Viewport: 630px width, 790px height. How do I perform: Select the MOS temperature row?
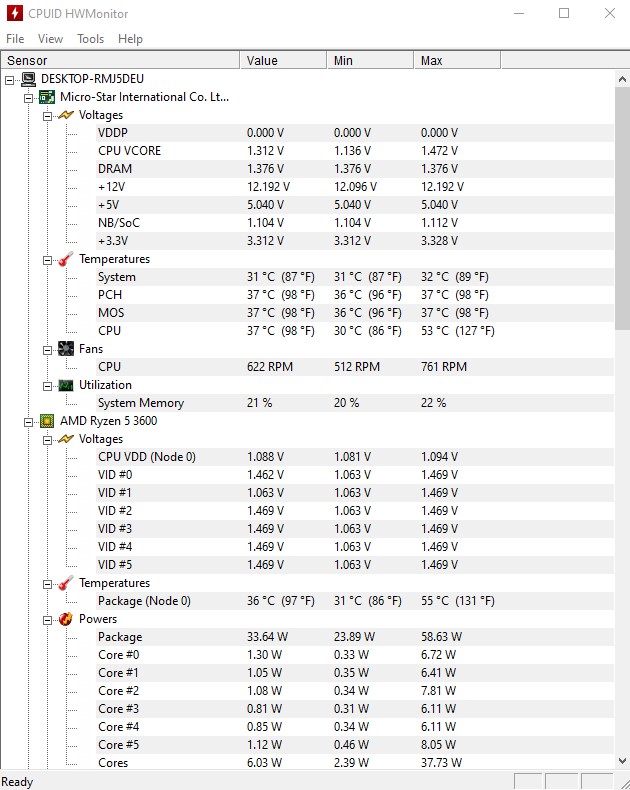coord(355,313)
